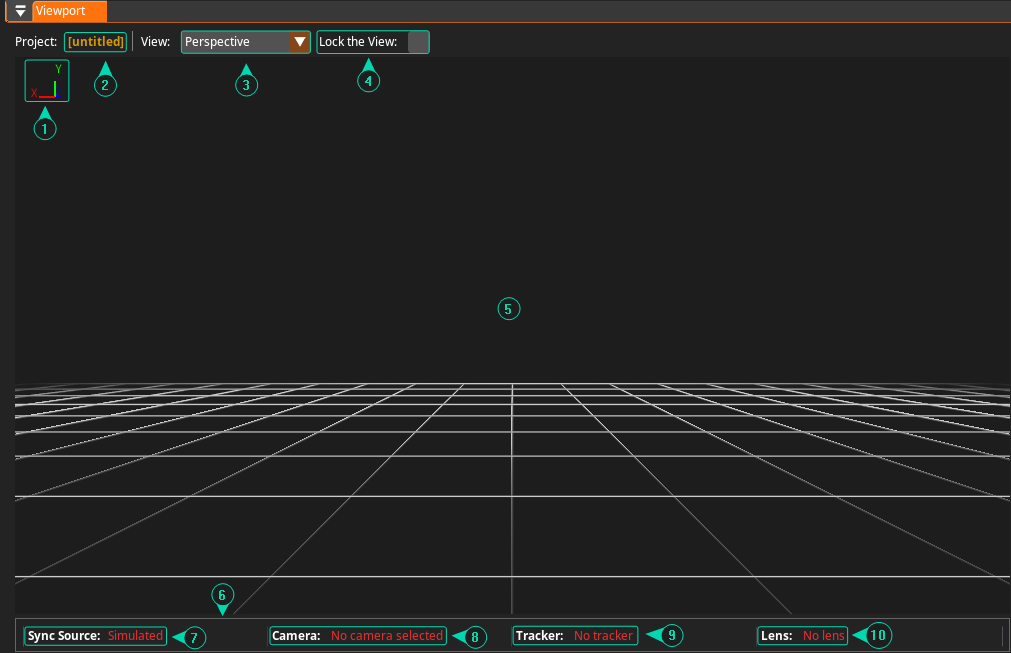Open the Perspective view dropdown
The height and width of the screenshot is (653, 1011).
(x=236, y=42)
